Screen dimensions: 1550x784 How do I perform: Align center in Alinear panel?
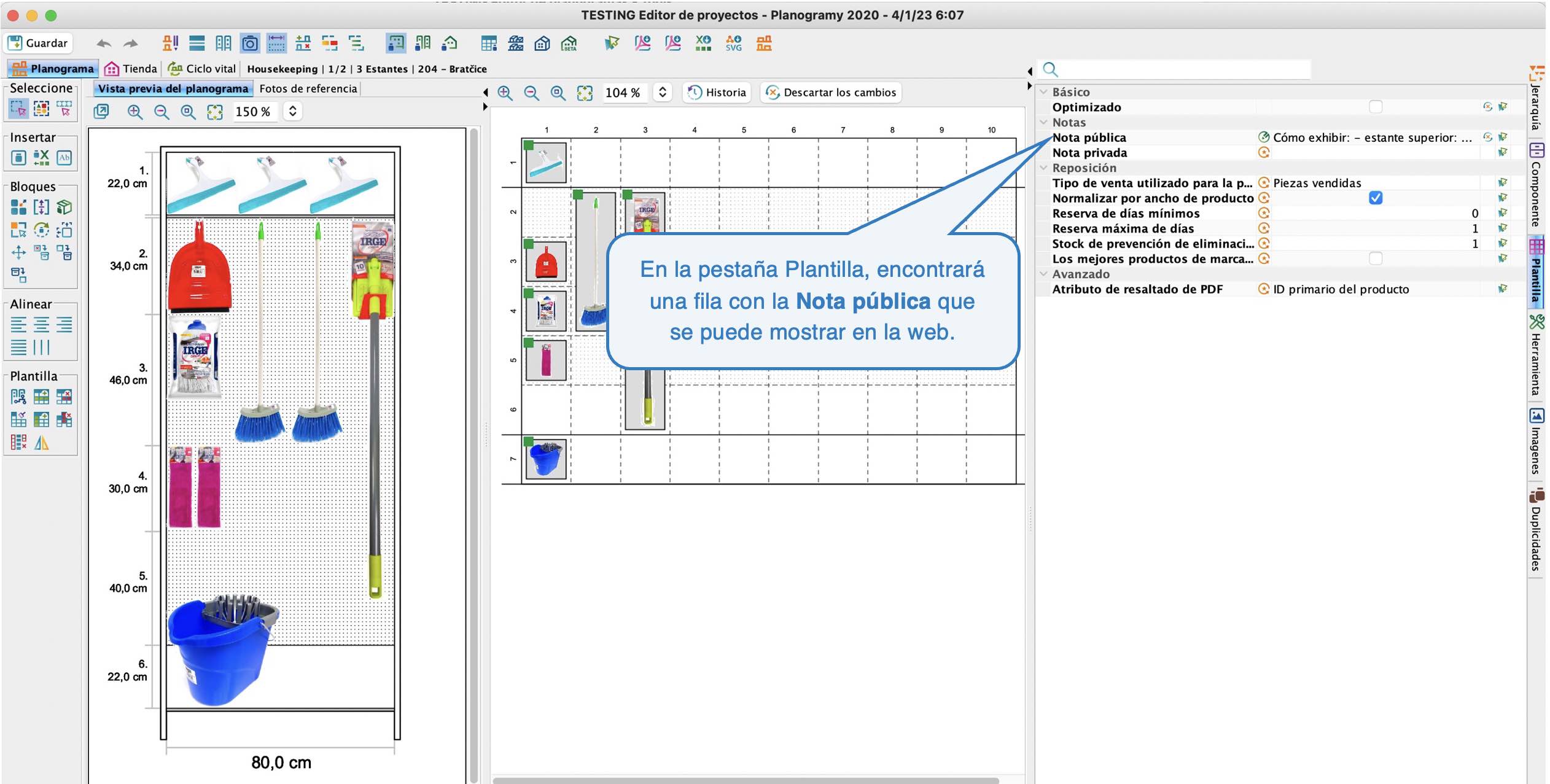click(41, 324)
